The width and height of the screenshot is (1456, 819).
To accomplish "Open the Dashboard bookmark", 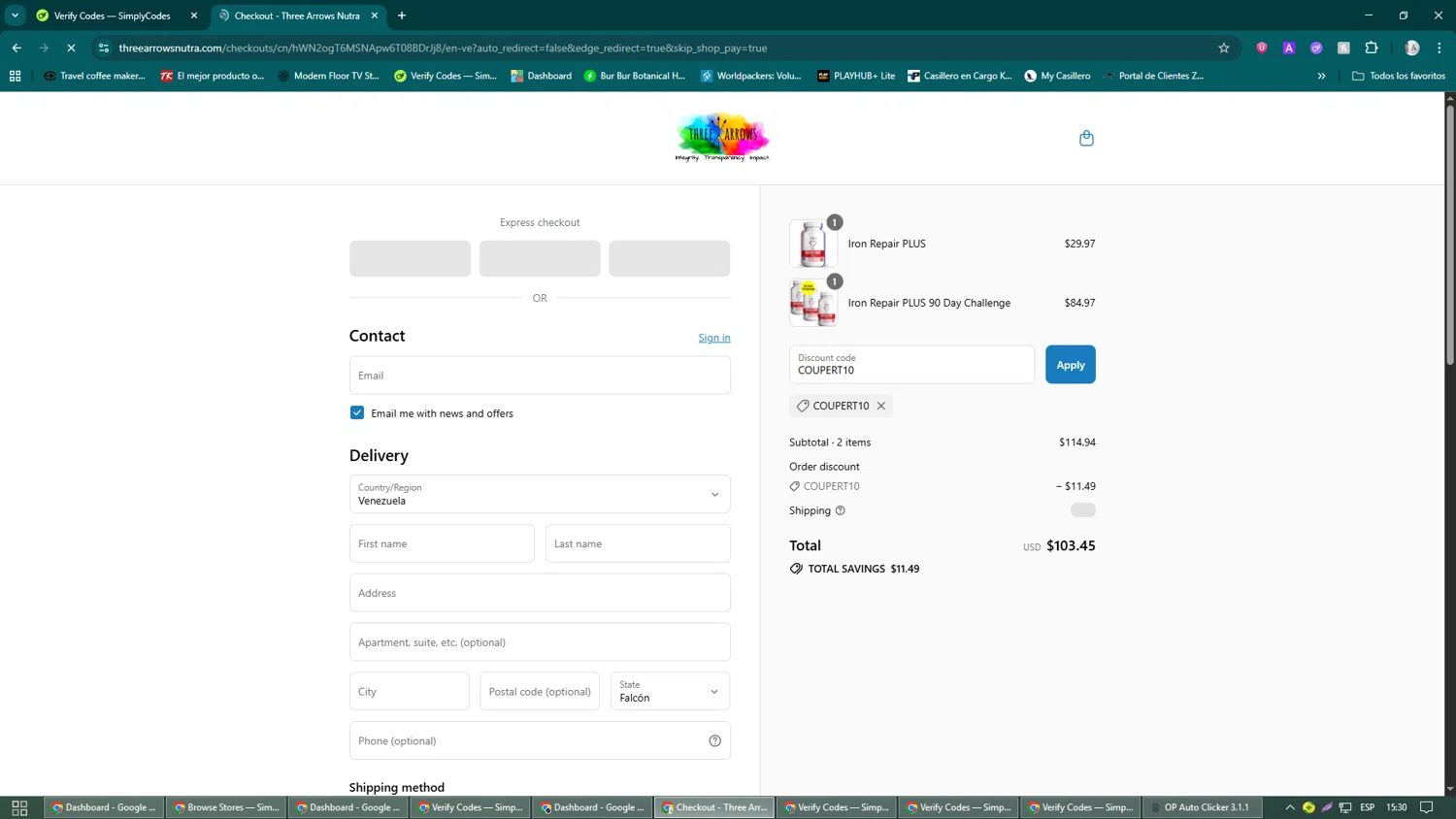I will [542, 76].
